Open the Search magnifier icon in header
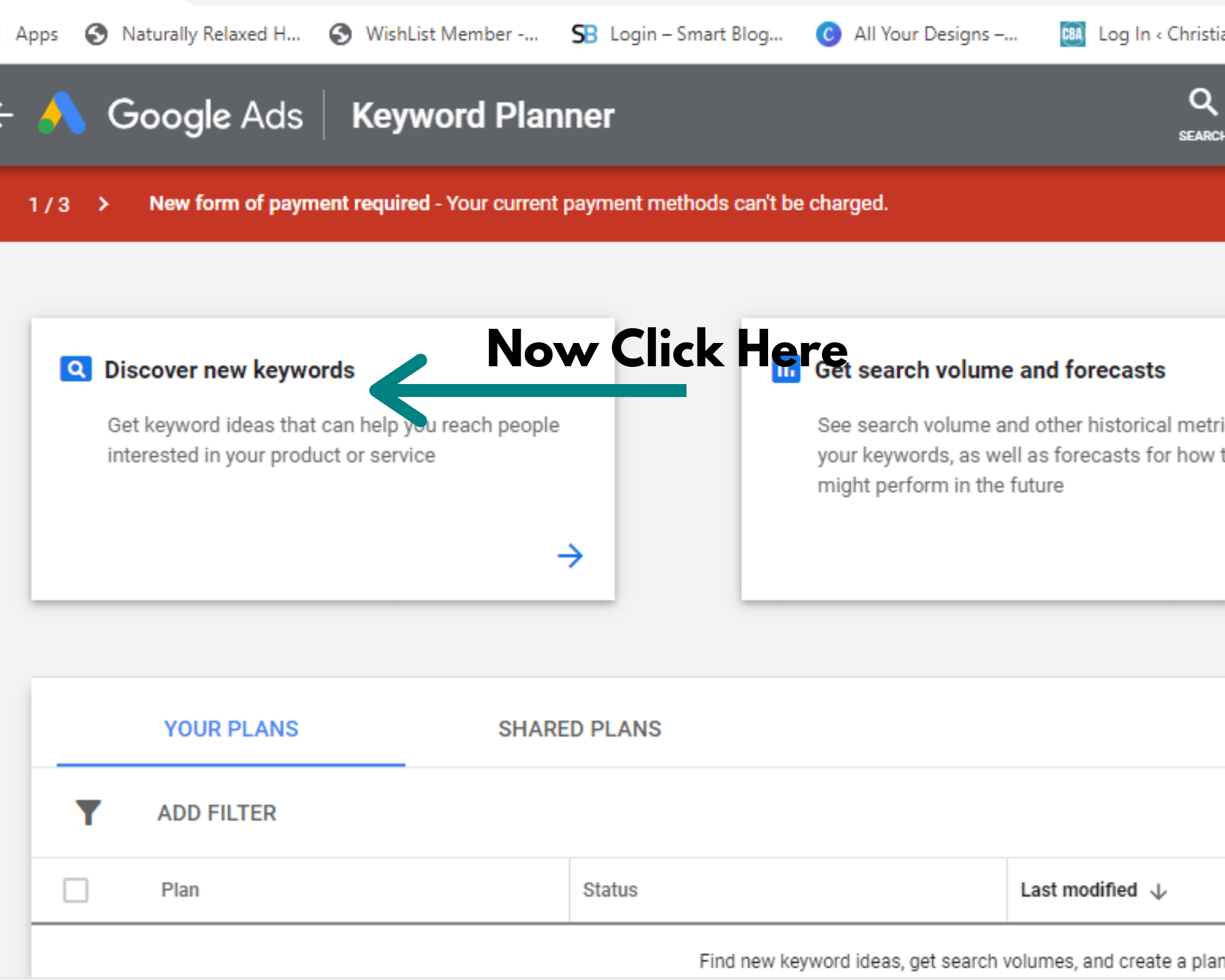This screenshot has height=980, width=1225. point(1202,102)
